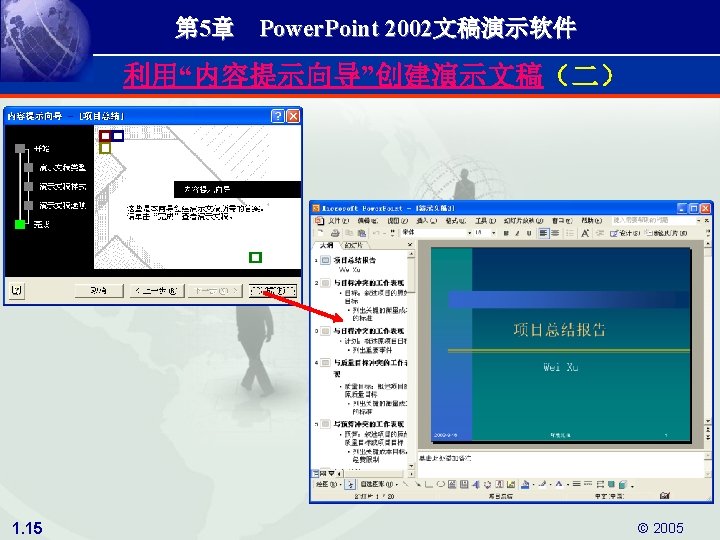
Task: Close the outline pane with its X
Action: tap(410, 245)
